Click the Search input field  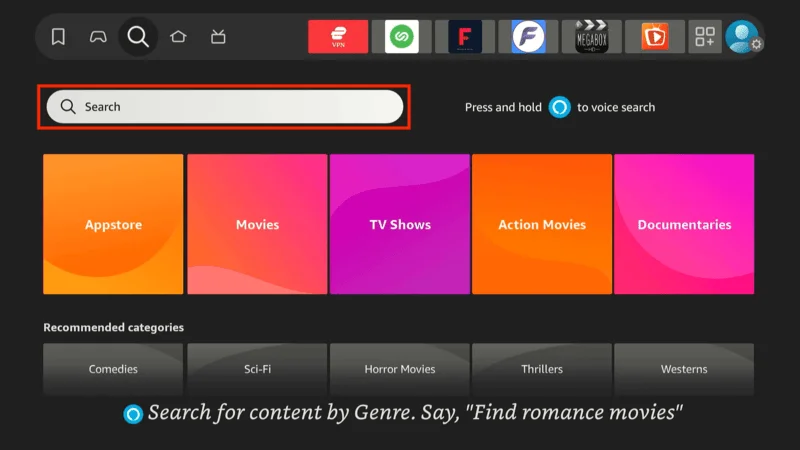(225, 107)
